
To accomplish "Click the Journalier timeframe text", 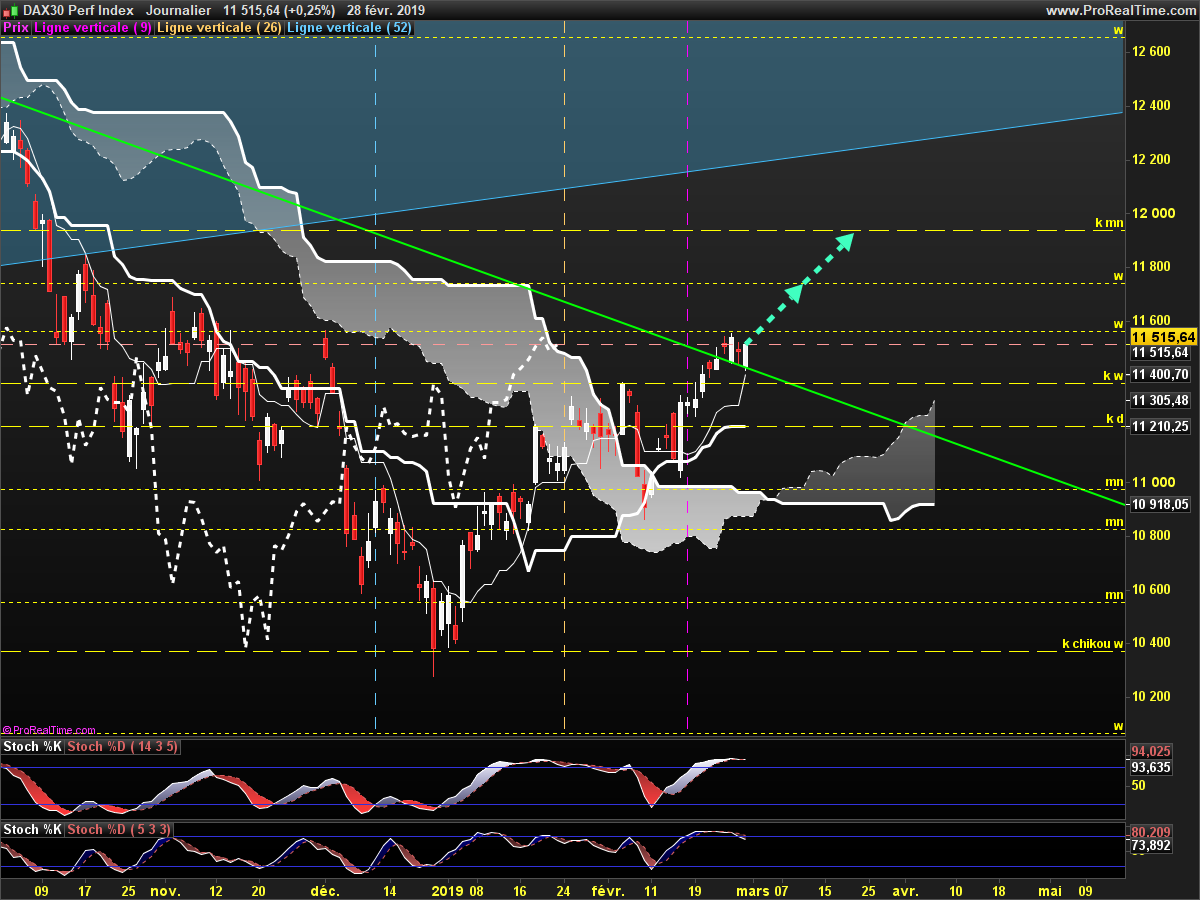I will pyautogui.click(x=177, y=10).
